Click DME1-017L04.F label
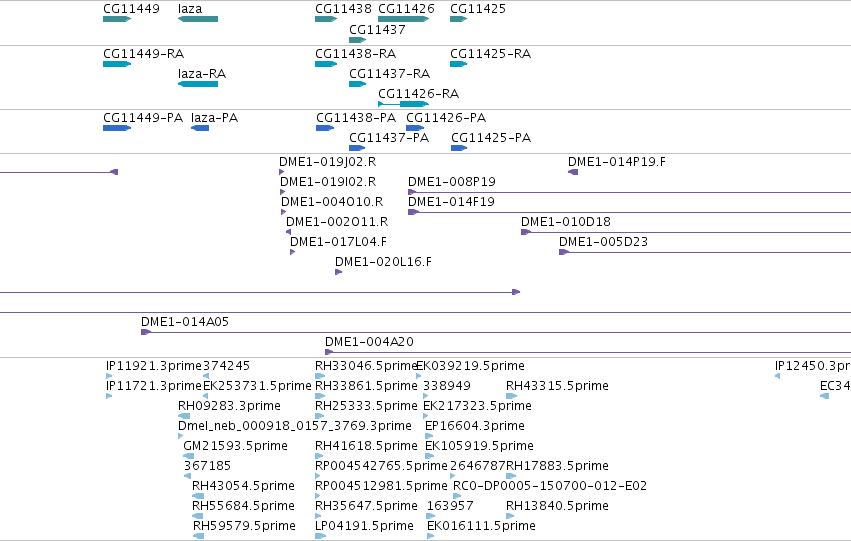Image resolution: width=851 pixels, height=541 pixels. point(338,242)
